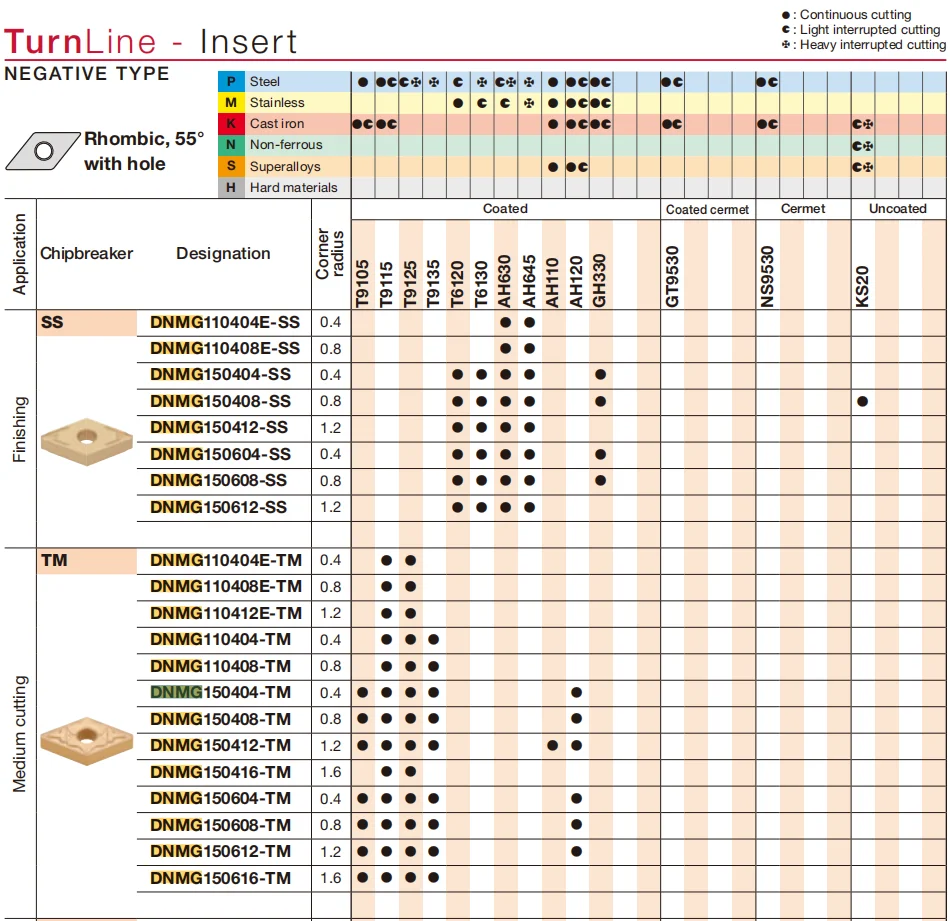Click the Coated cermet group header

coord(708,210)
